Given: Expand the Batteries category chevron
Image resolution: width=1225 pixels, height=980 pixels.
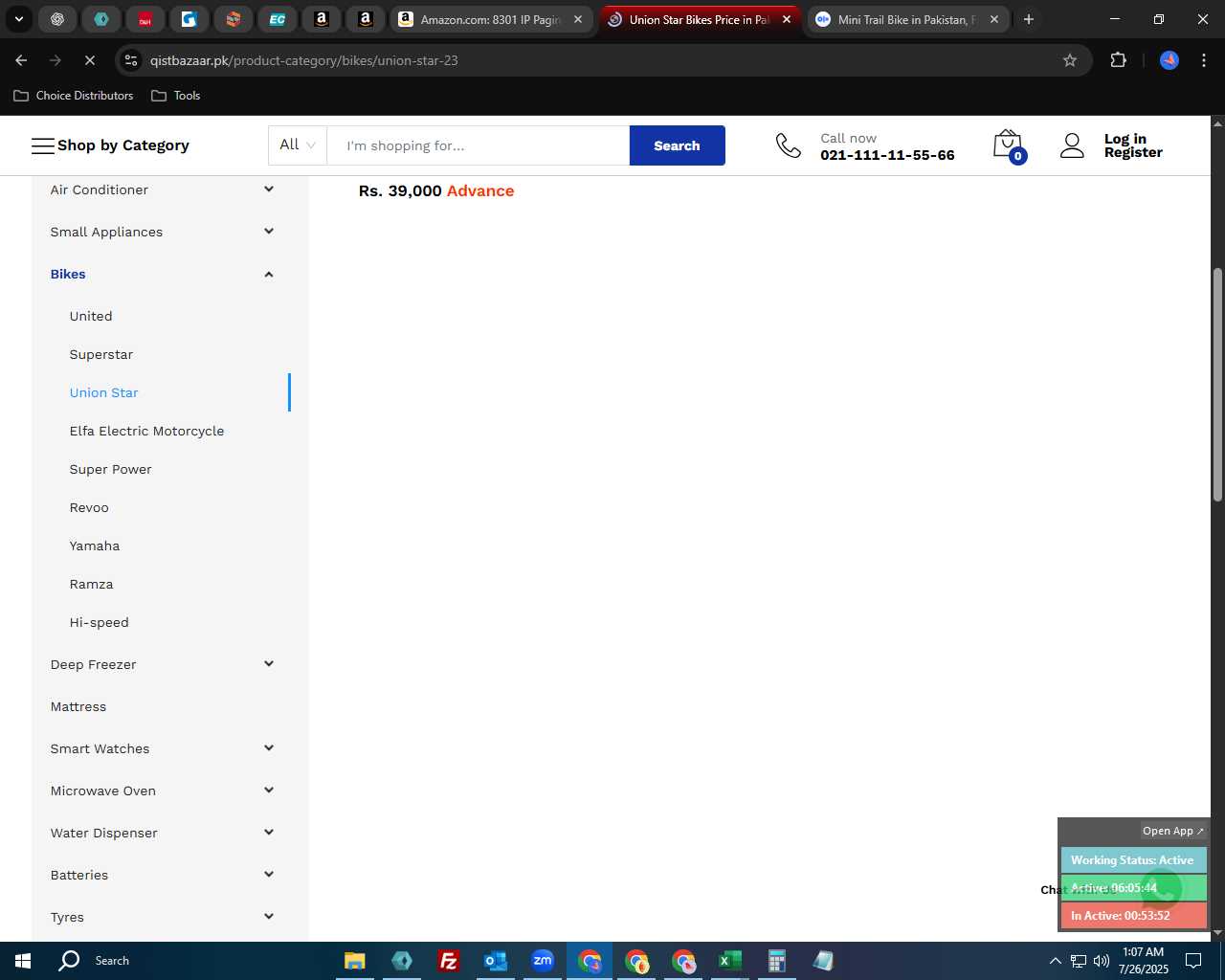Looking at the screenshot, I should (x=269, y=875).
